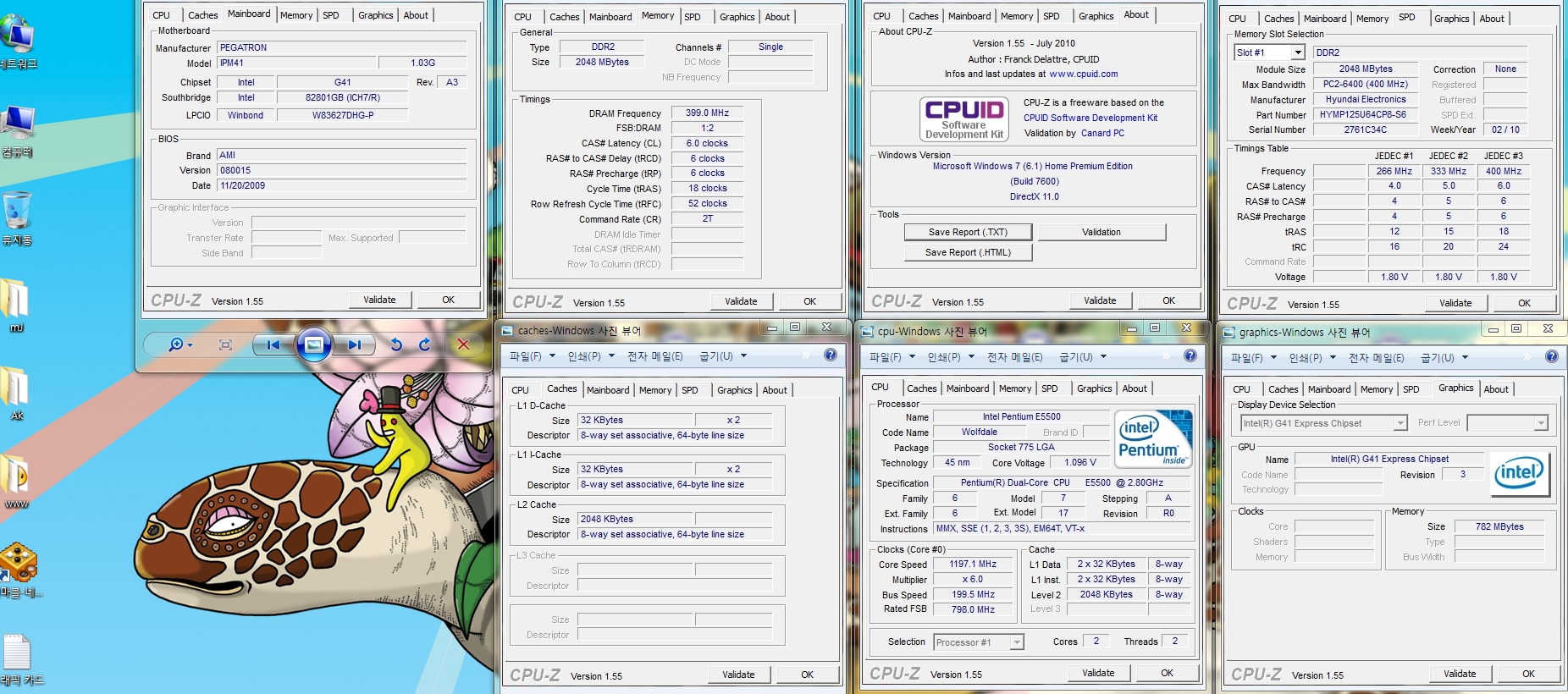Click 전자 메일(E) in cpu viewer
This screenshot has height=694, width=1568.
[x=1014, y=357]
